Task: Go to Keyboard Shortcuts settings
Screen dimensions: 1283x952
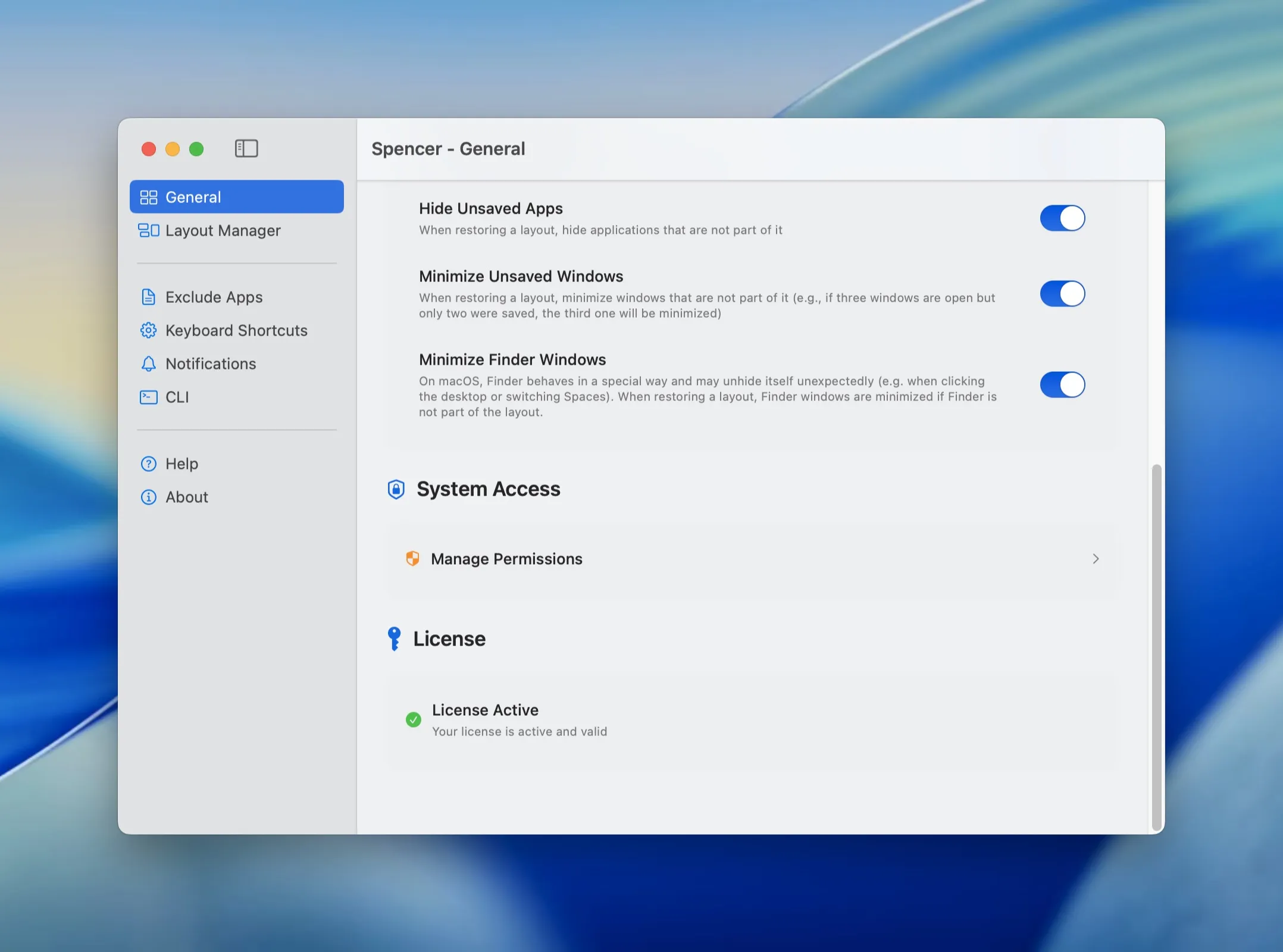Action: [236, 330]
